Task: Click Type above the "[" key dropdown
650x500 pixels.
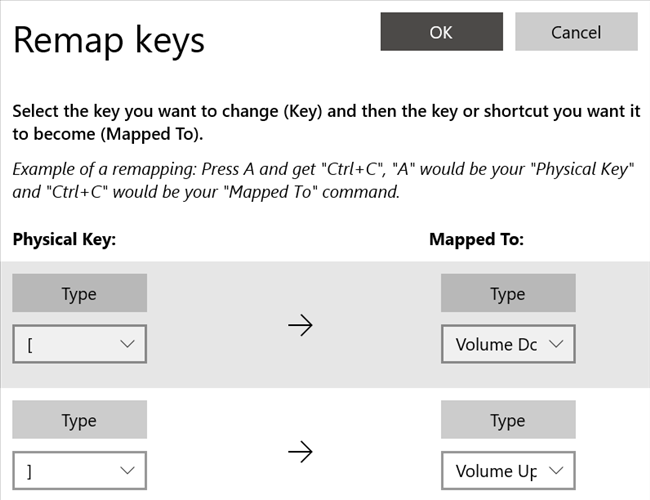Action: 79,294
